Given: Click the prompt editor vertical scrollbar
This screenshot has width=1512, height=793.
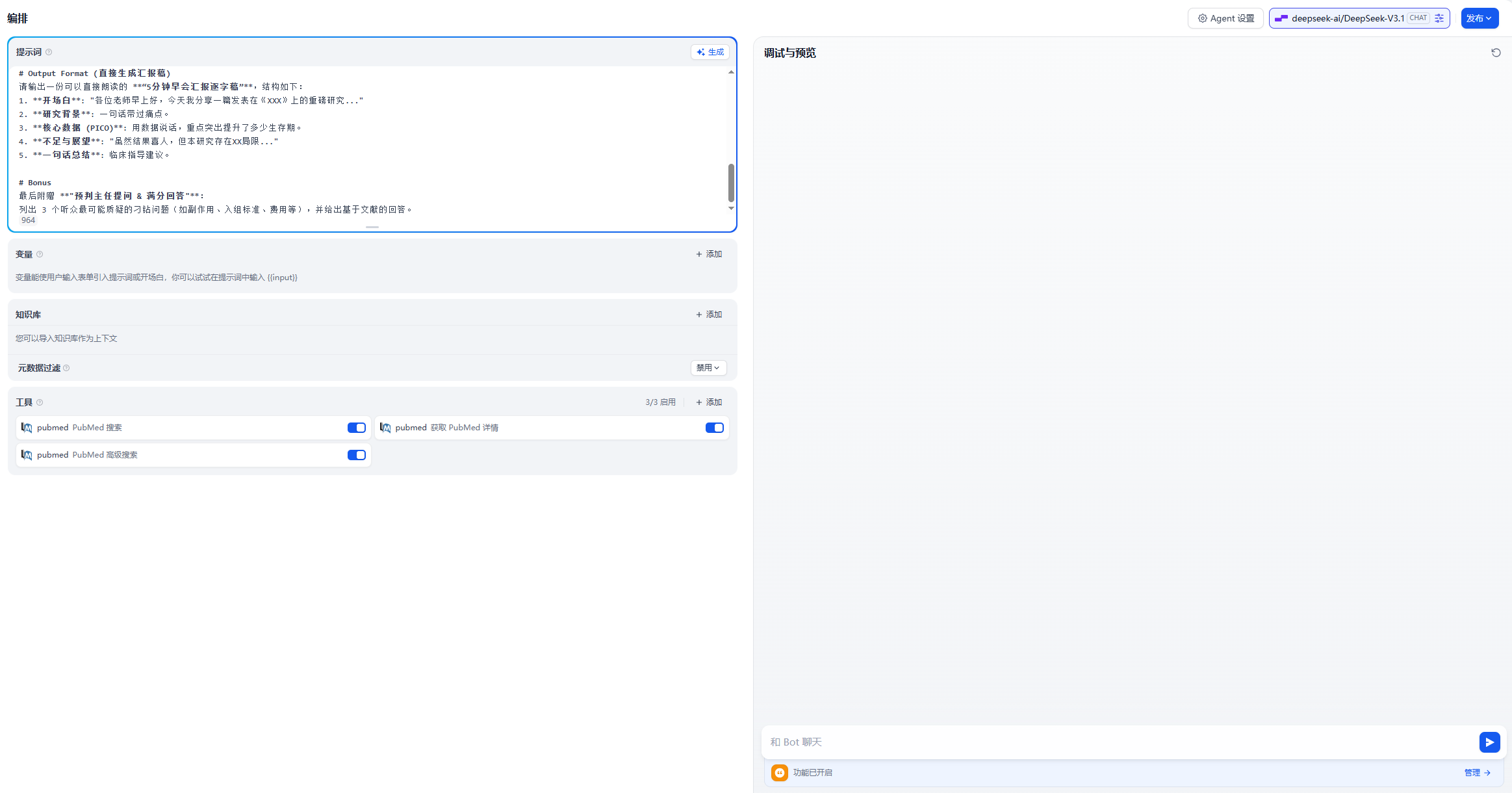Looking at the screenshot, I should click(731, 182).
